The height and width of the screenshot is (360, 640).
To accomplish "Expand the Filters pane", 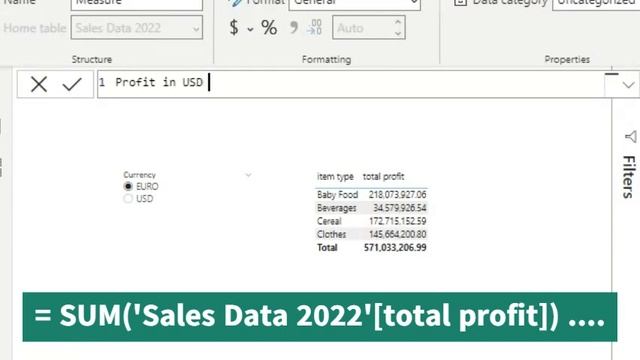I will pos(629,177).
